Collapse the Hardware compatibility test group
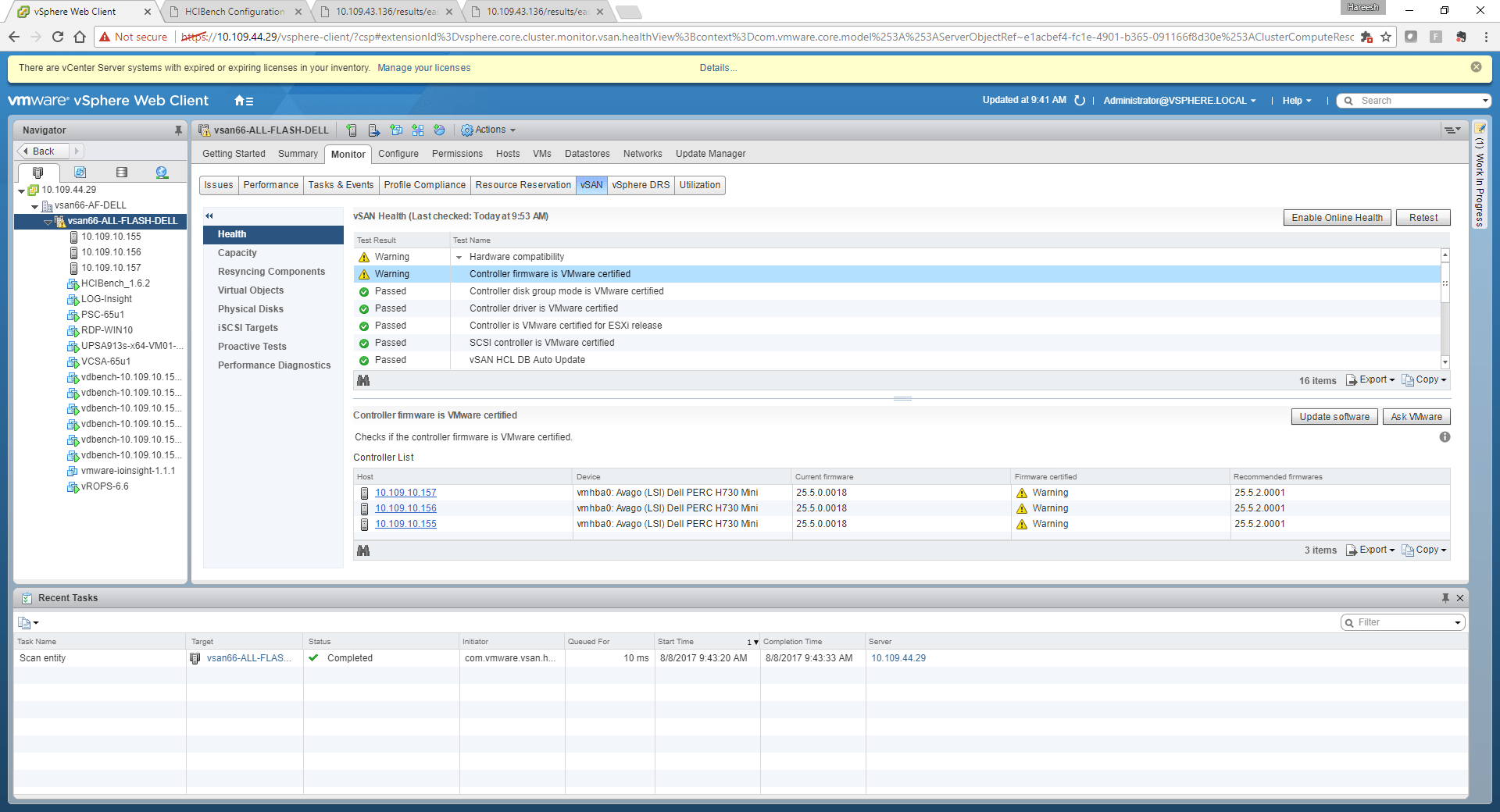Screen dimensions: 1500x812 click(459, 258)
